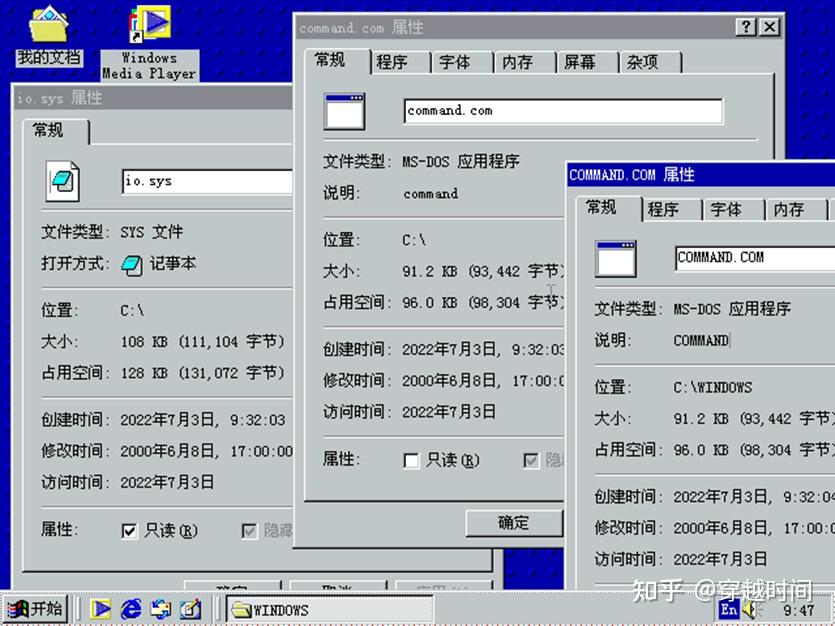
Task: Click the filename field showing command.com
Action: tap(560, 110)
